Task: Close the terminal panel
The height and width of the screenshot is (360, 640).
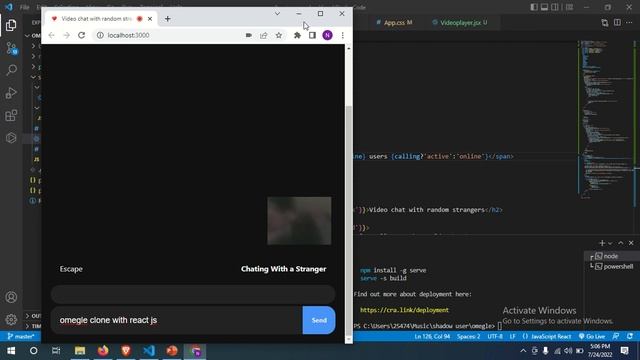Action: point(631,243)
